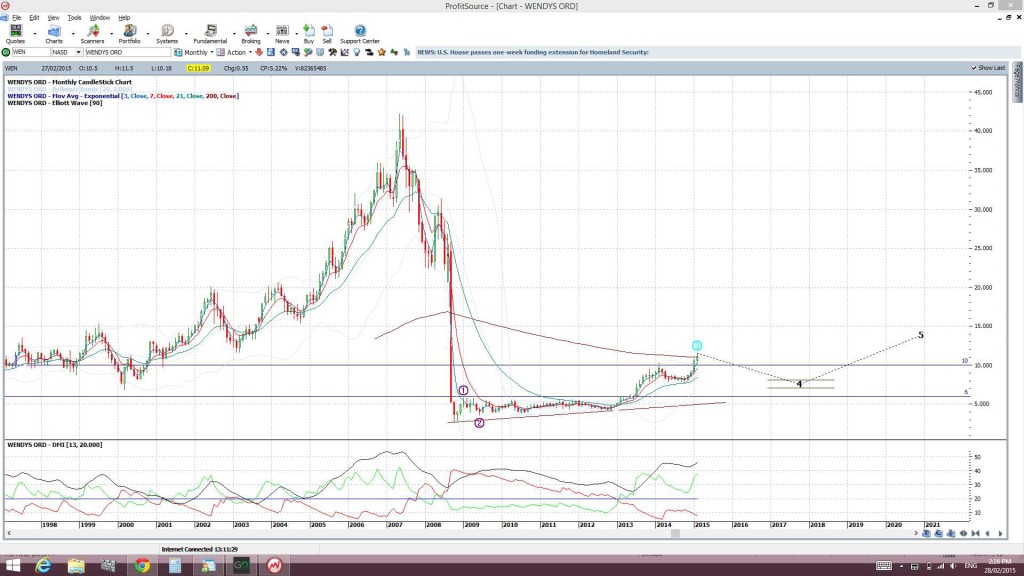Click the highlighted close price C:11.09

(x=198, y=68)
